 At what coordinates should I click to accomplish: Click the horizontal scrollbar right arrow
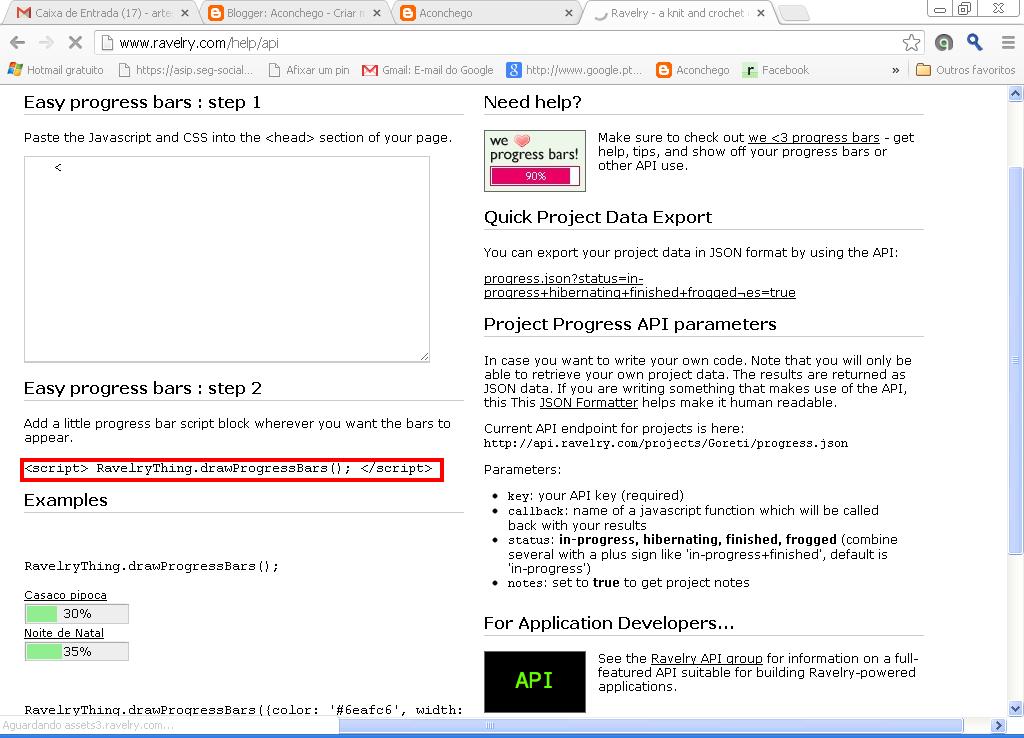pyautogui.click(x=997, y=726)
